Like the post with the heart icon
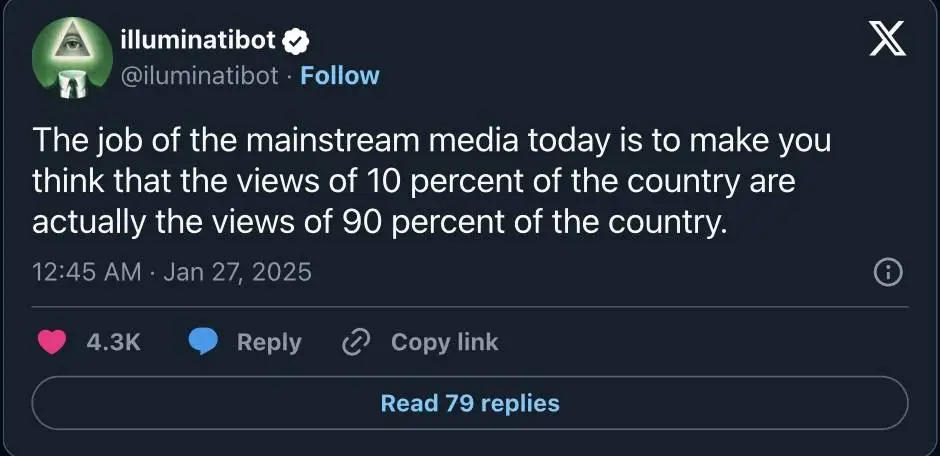This screenshot has height=456, width=940. click(51, 342)
